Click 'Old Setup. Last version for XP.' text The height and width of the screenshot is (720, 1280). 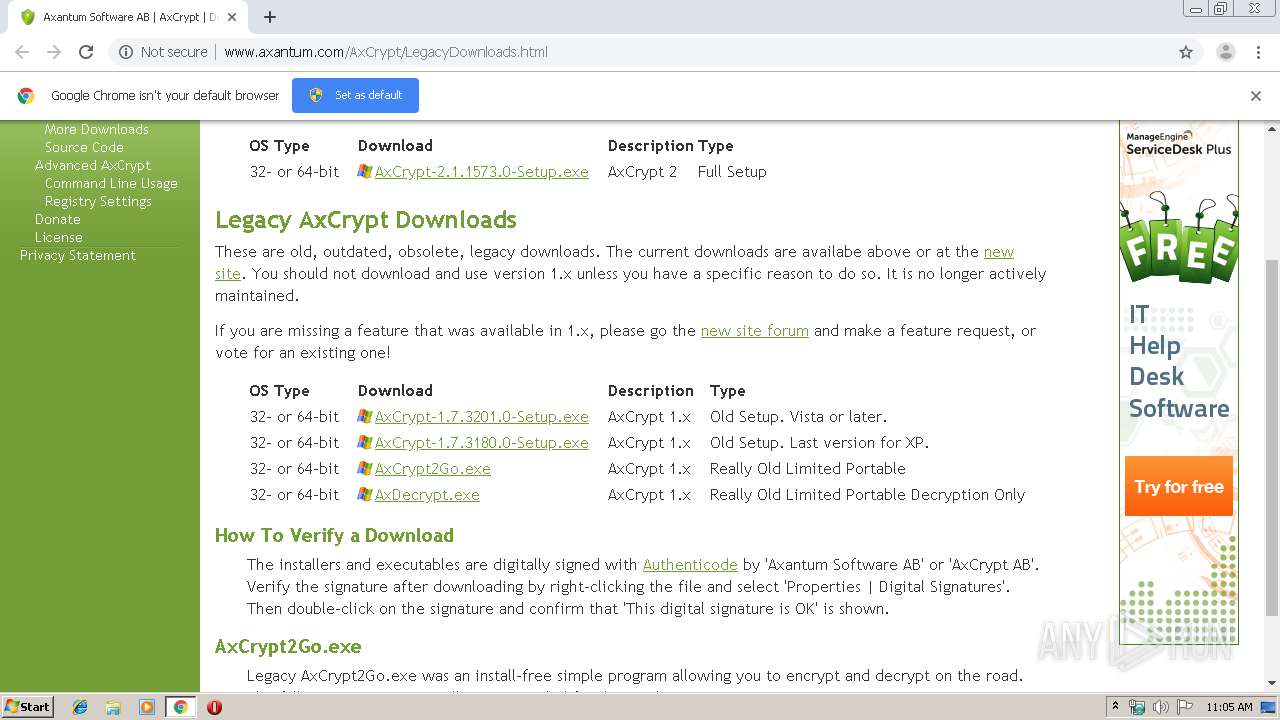(819, 443)
